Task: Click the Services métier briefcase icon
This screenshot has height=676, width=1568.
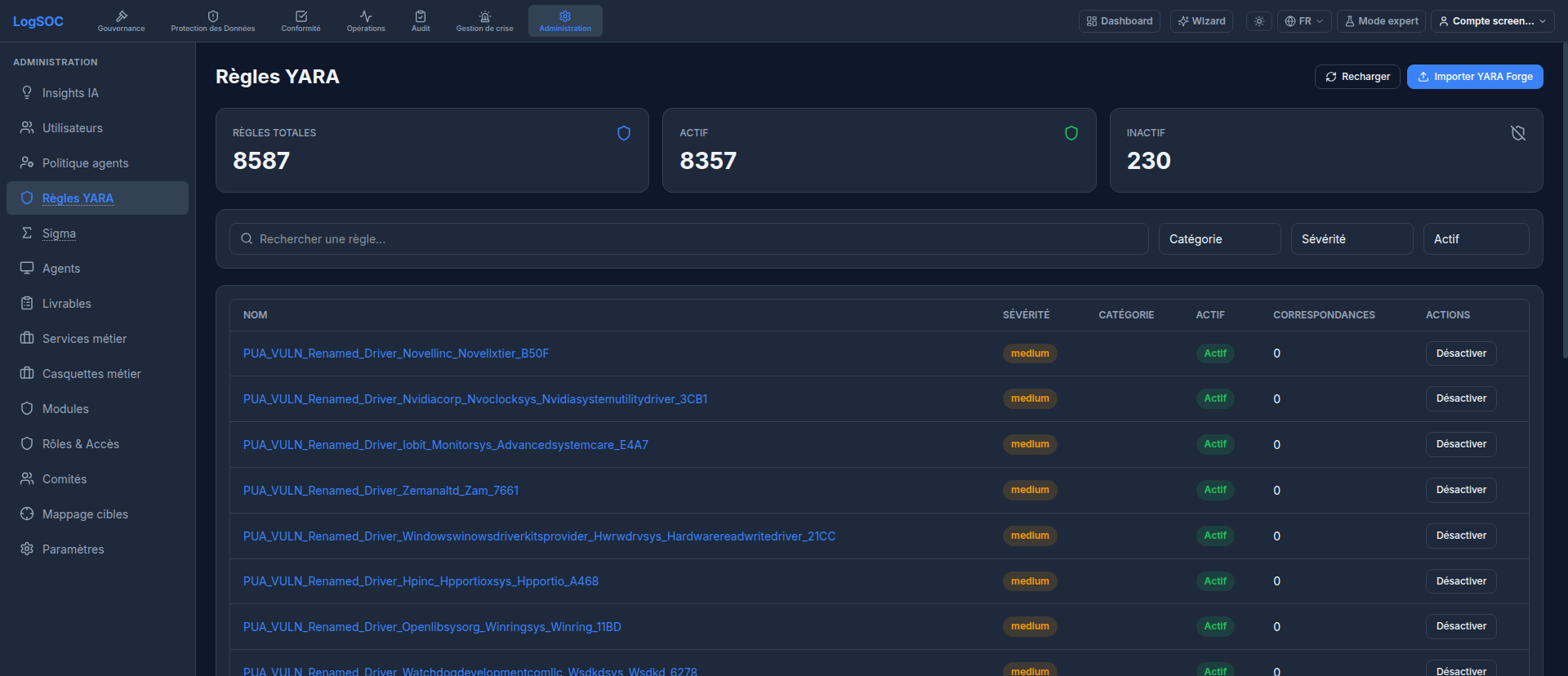Action: coord(27,338)
